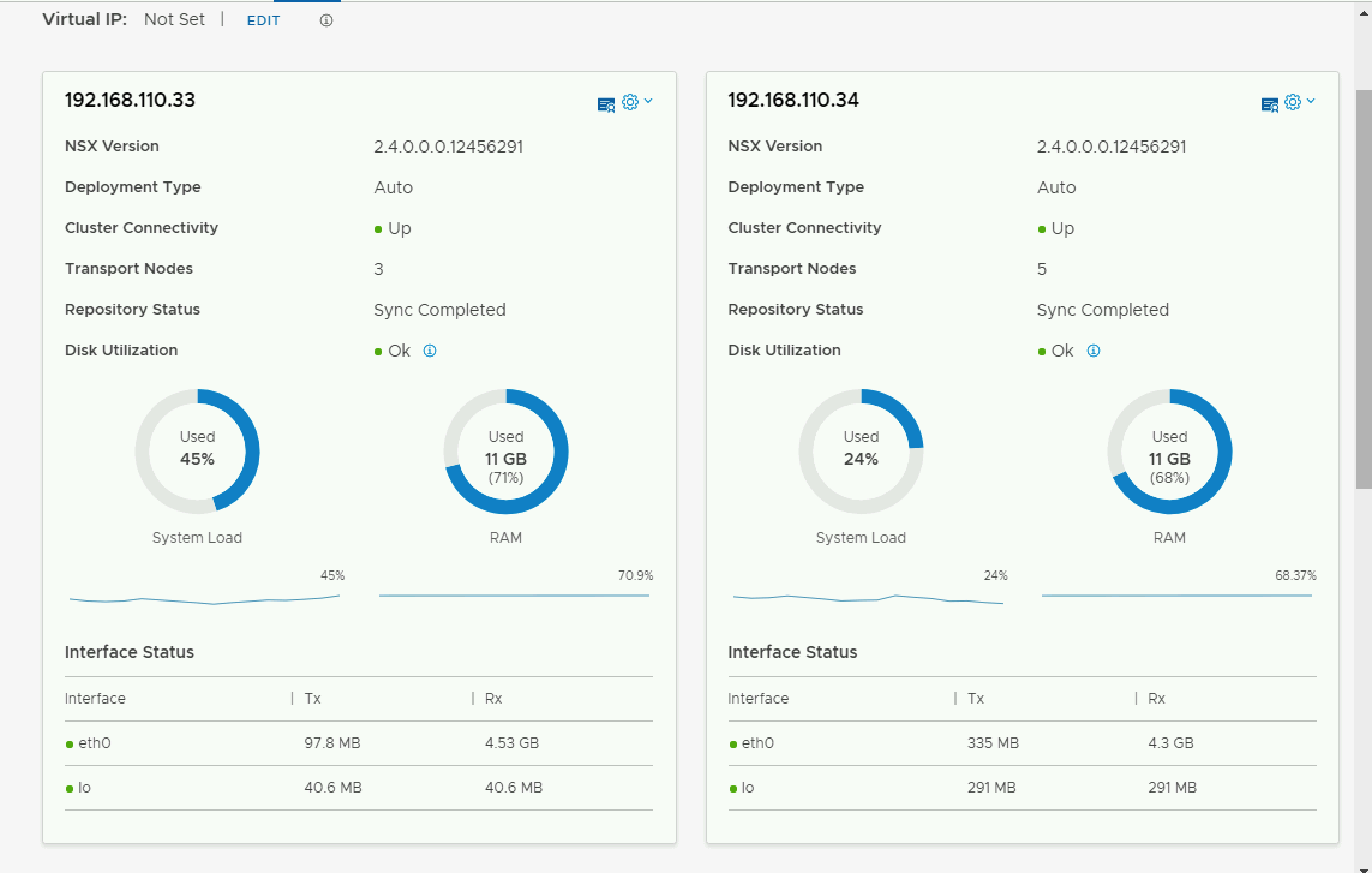Image resolution: width=1372 pixels, height=873 pixels.
Task: Click Disk Utilization info icon for 192.168.110.33
Action: 430,351
